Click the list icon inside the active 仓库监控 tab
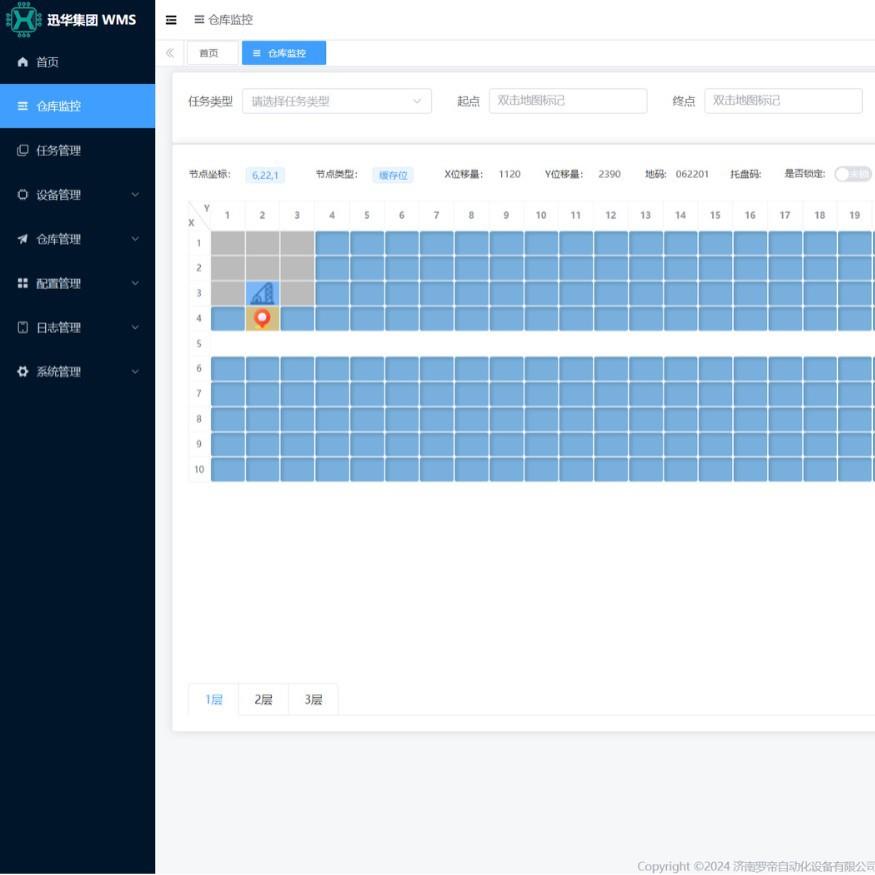Viewport: 875px width, 875px height. (x=257, y=53)
